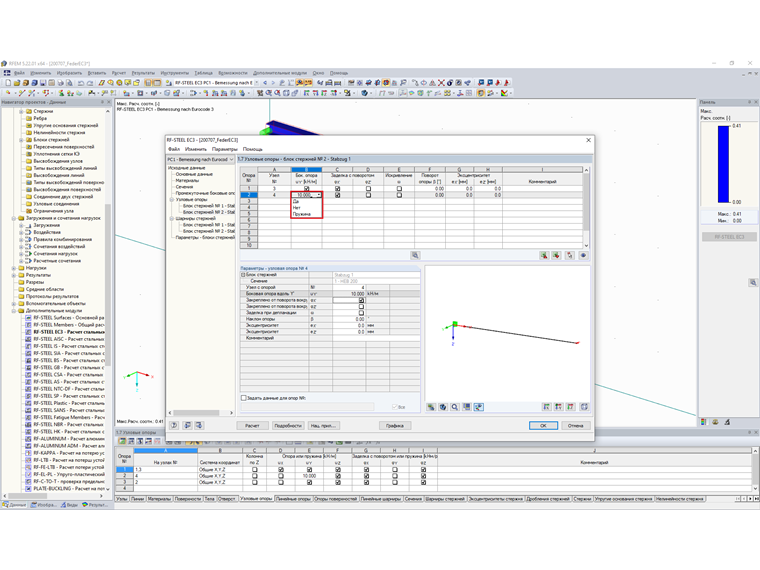Screen dimensions: 760x570
Task: Click the 'Расчет' button in the dialog
Action: (252, 426)
